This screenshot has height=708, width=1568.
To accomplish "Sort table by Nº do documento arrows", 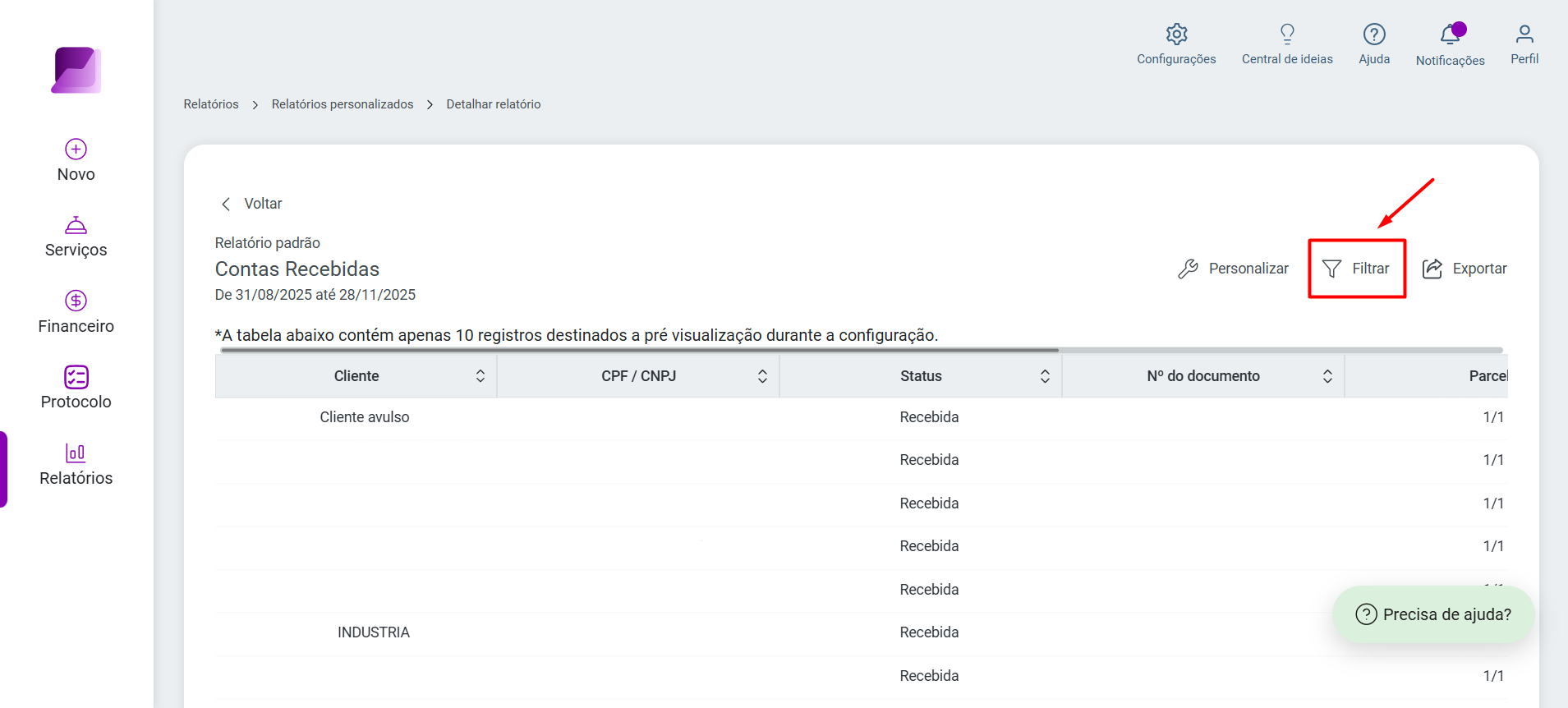I will pos(1327,376).
